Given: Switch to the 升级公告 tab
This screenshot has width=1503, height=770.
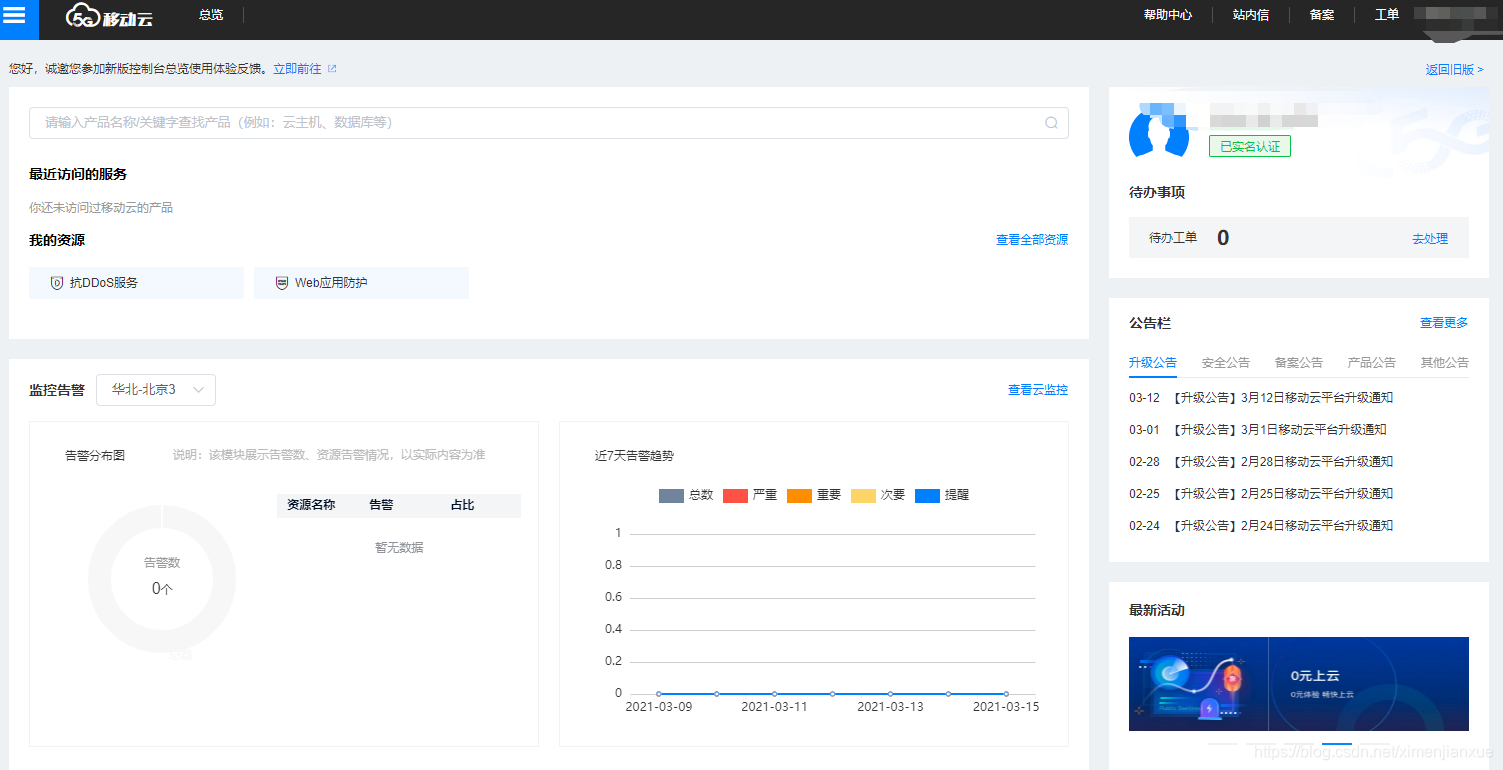Looking at the screenshot, I should pyautogui.click(x=1153, y=363).
